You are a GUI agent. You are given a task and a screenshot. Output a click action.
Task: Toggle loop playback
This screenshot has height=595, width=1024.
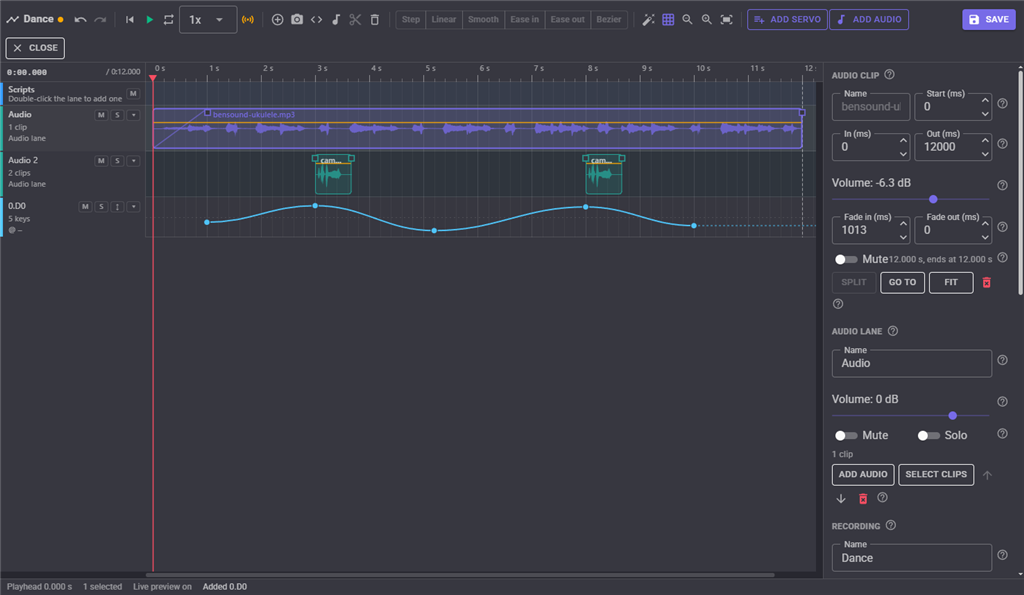(168, 20)
